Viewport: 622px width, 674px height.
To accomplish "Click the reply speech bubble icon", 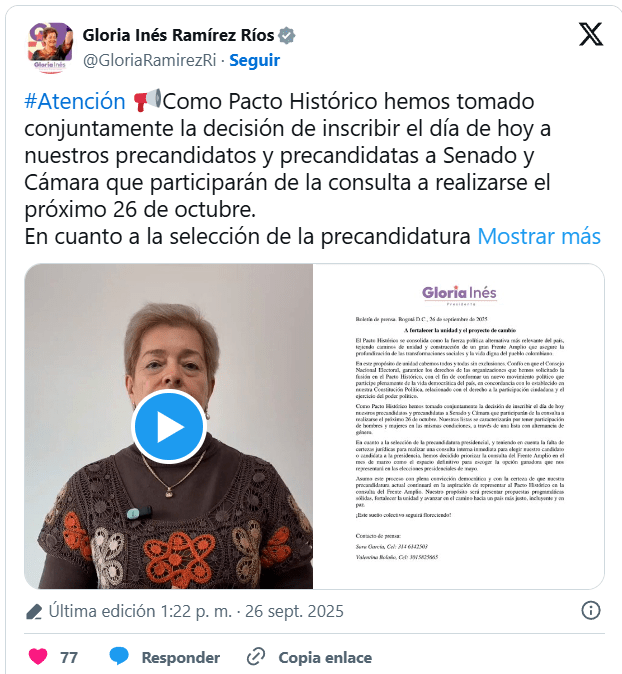I will pyautogui.click(x=119, y=656).
